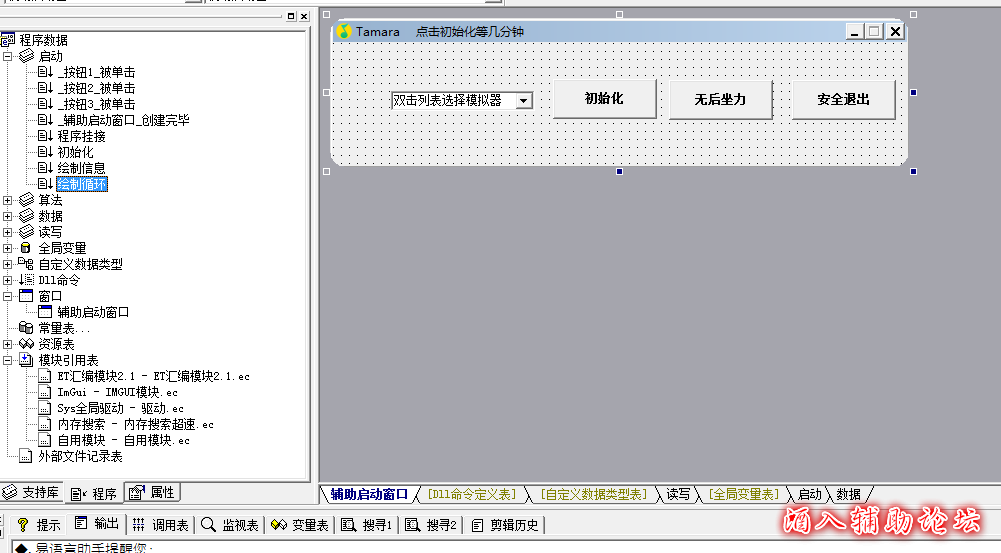Select 绘制信息 subroutine in tree

(x=81, y=168)
